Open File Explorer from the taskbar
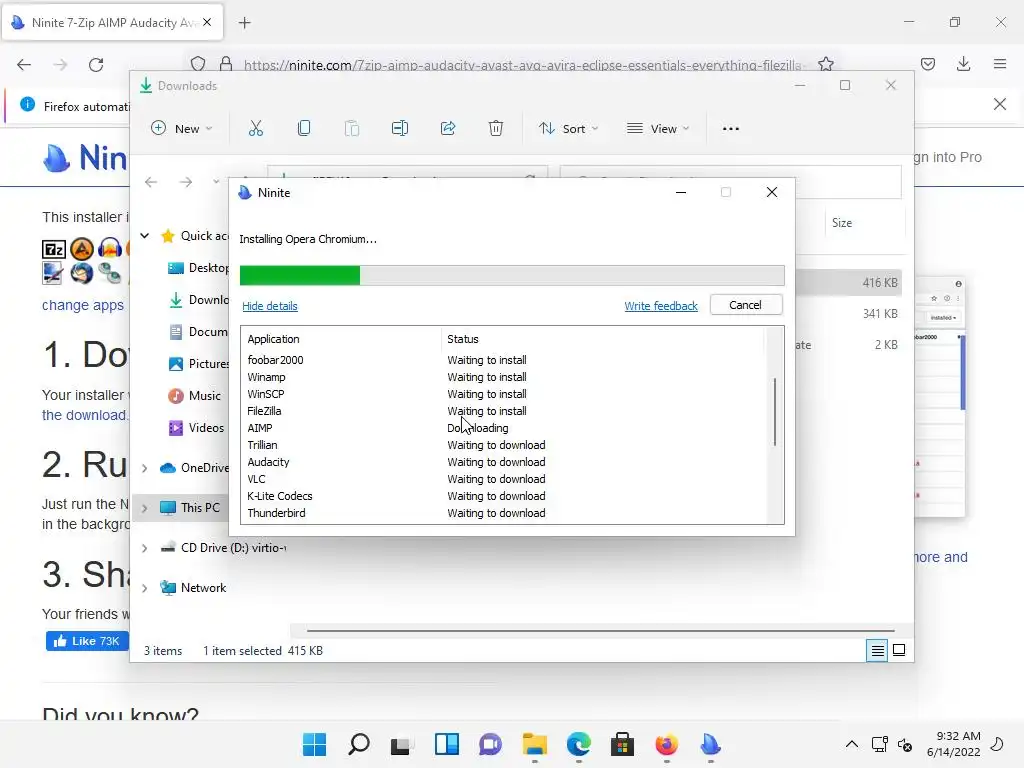This screenshot has height=768, width=1024. [535, 744]
